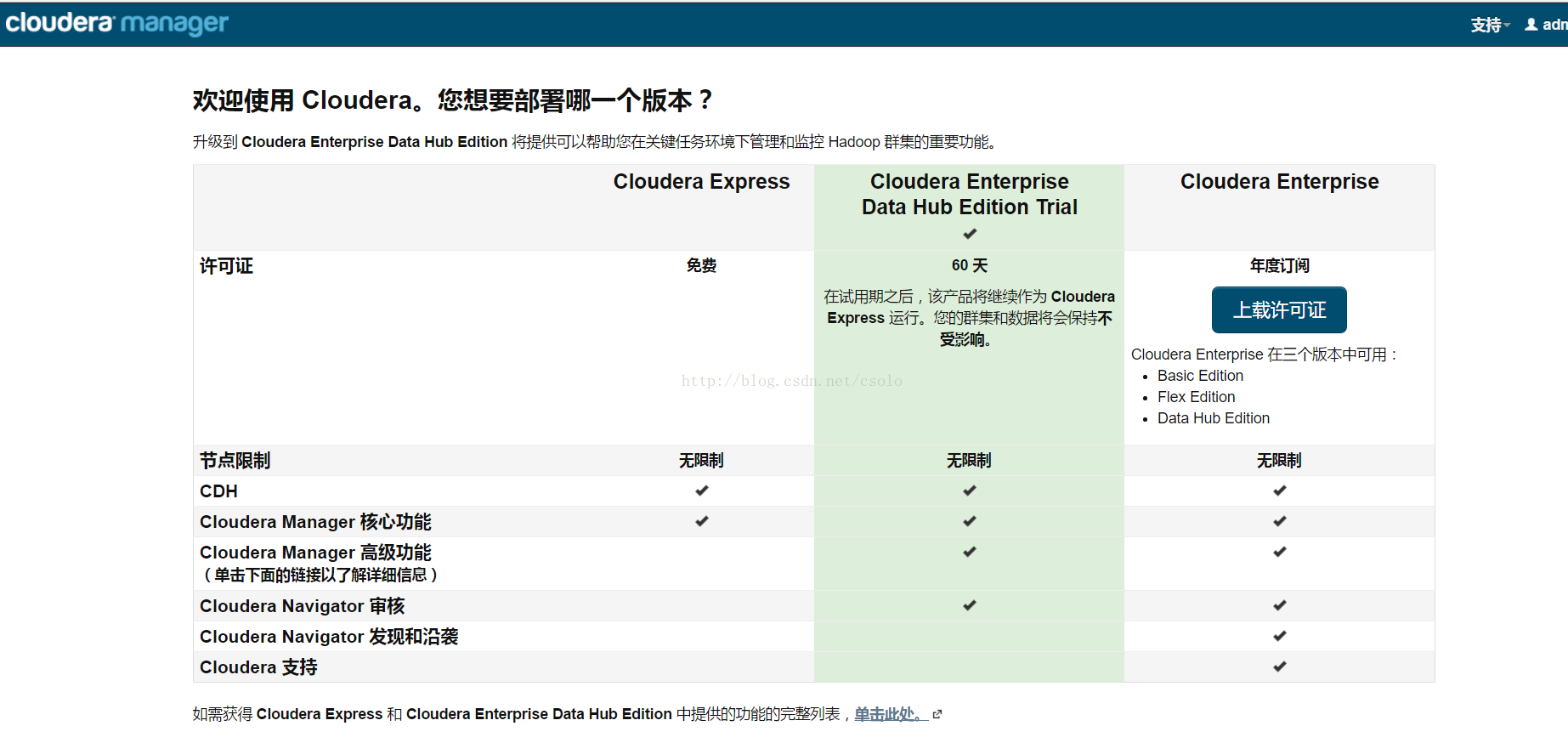The height and width of the screenshot is (743, 1568).
Task: Click the Navigator 审核 checkmark under Data Hub Trial
Action: 969,605
